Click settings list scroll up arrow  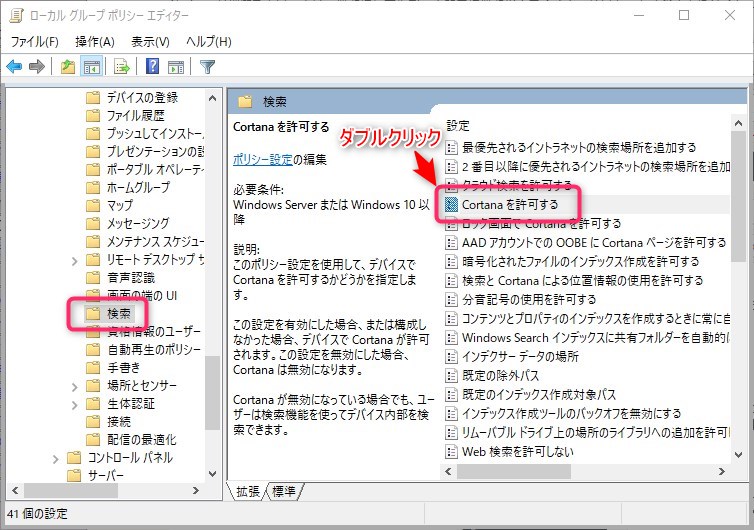click(739, 124)
